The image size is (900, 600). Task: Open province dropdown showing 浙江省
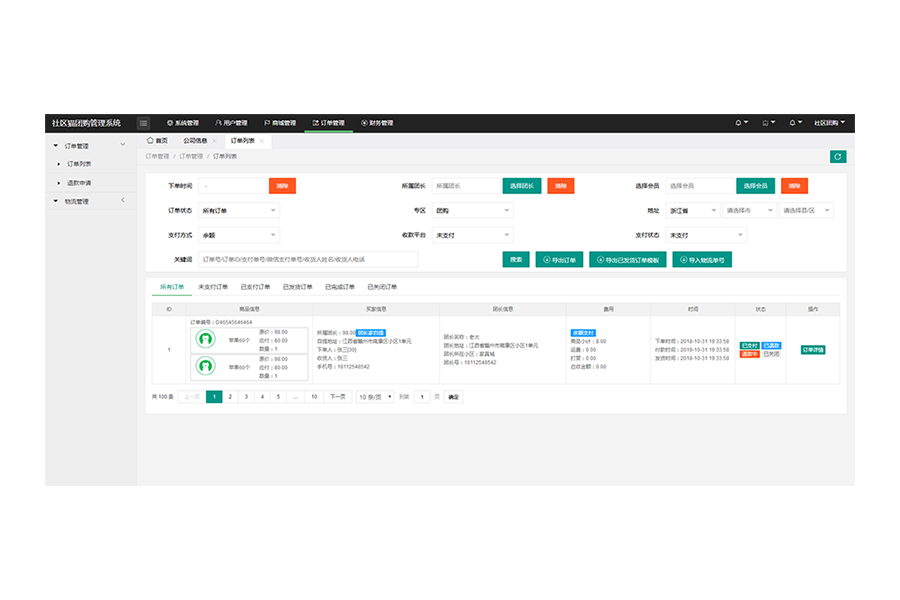click(693, 211)
